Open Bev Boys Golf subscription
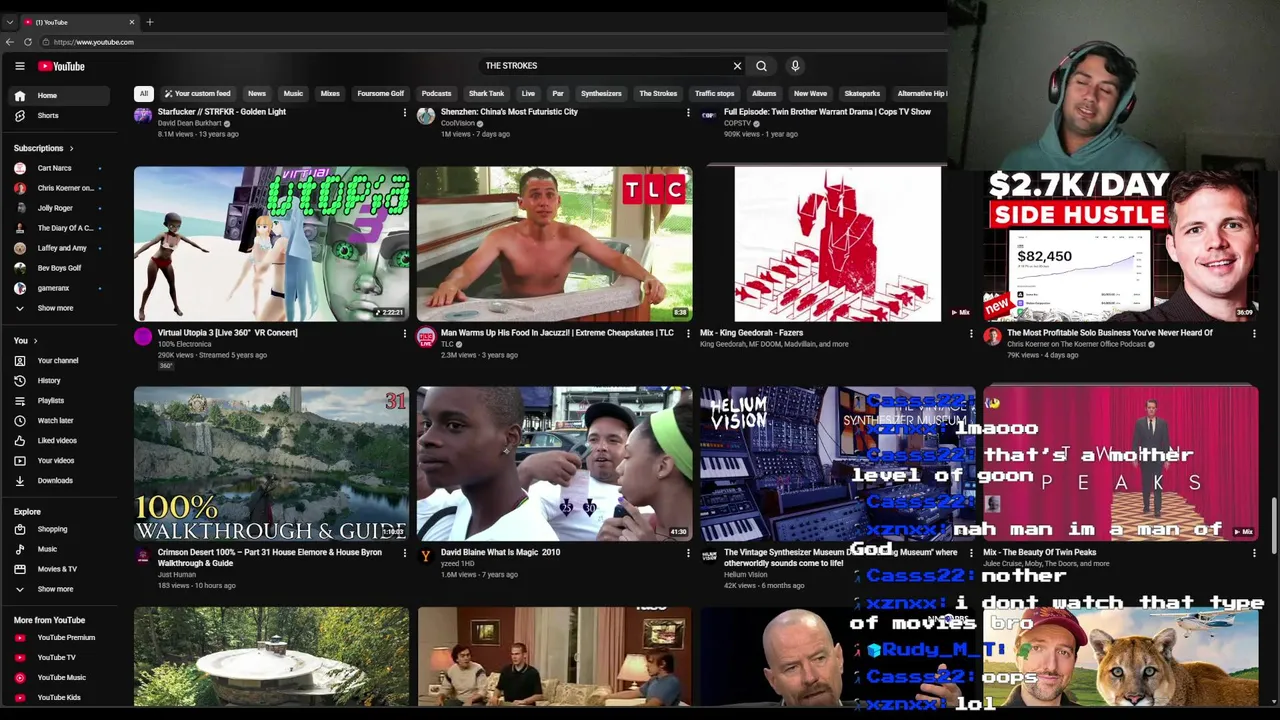This screenshot has width=1280, height=720. (x=60, y=268)
